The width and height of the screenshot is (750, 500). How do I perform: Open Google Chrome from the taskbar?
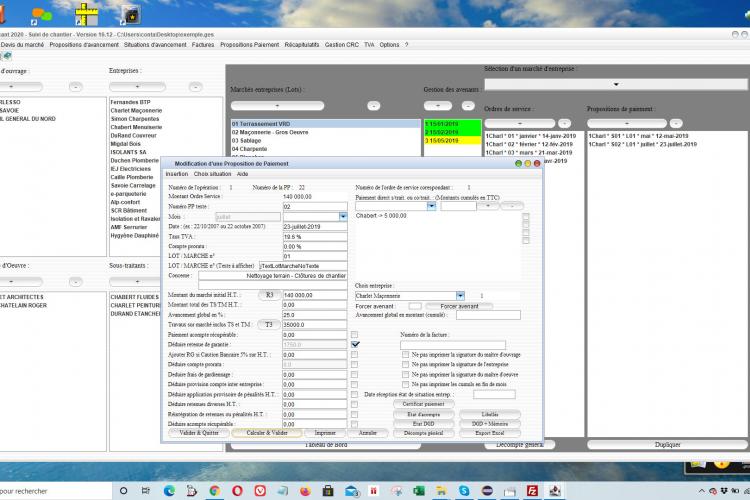pyautogui.click(x=215, y=491)
